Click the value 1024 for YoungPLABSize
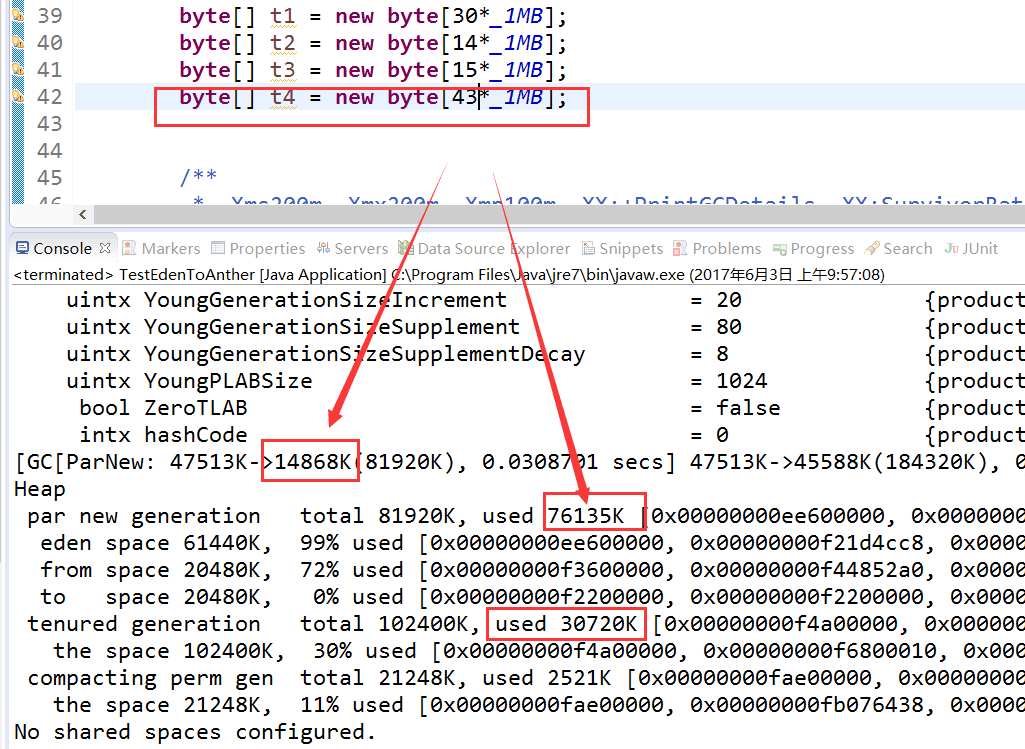The width and height of the screenshot is (1025, 749). [742, 381]
